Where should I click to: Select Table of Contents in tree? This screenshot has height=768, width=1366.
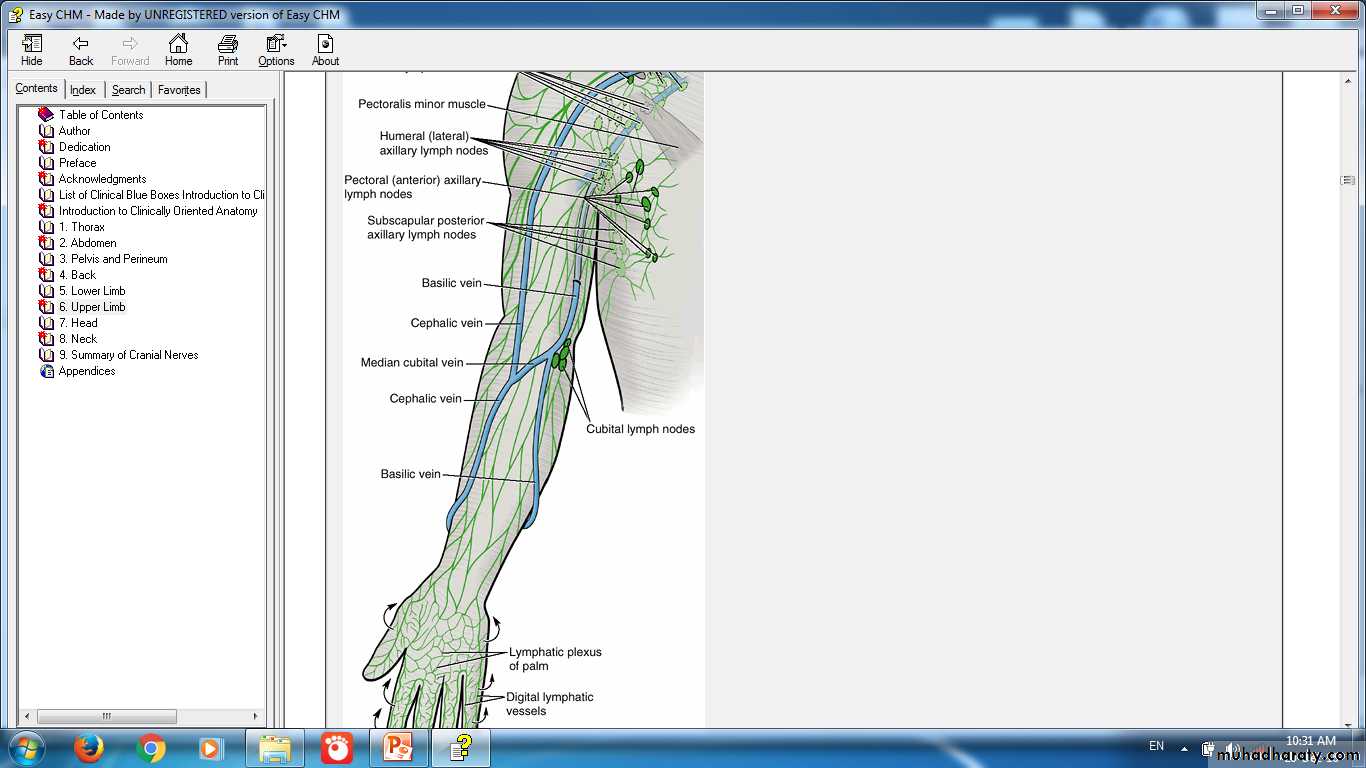[100, 115]
